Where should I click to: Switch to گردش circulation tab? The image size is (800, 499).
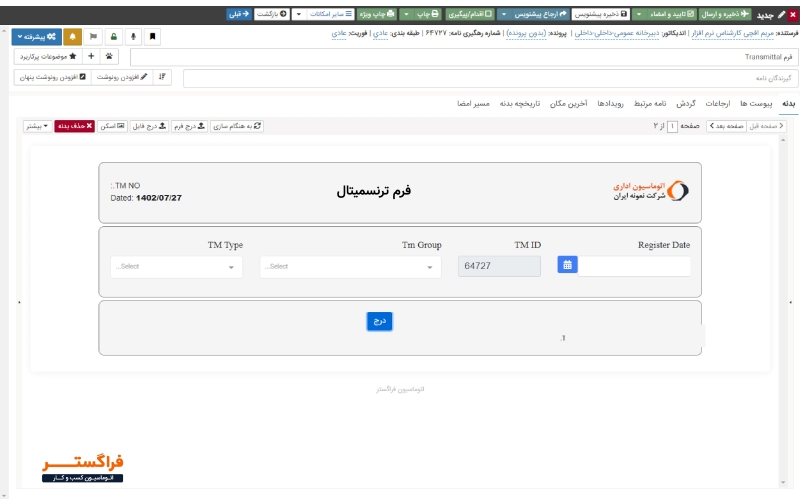pyautogui.click(x=686, y=104)
